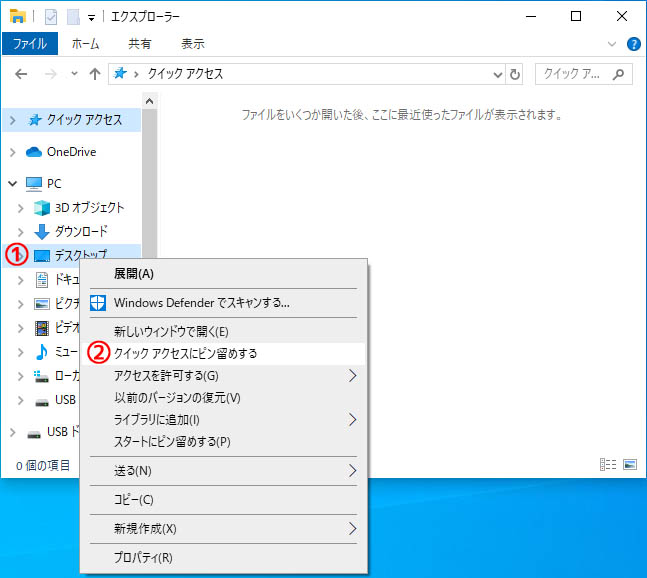Open ライブラリに追加(I) submenu
647x578 pixels.
tap(223, 420)
